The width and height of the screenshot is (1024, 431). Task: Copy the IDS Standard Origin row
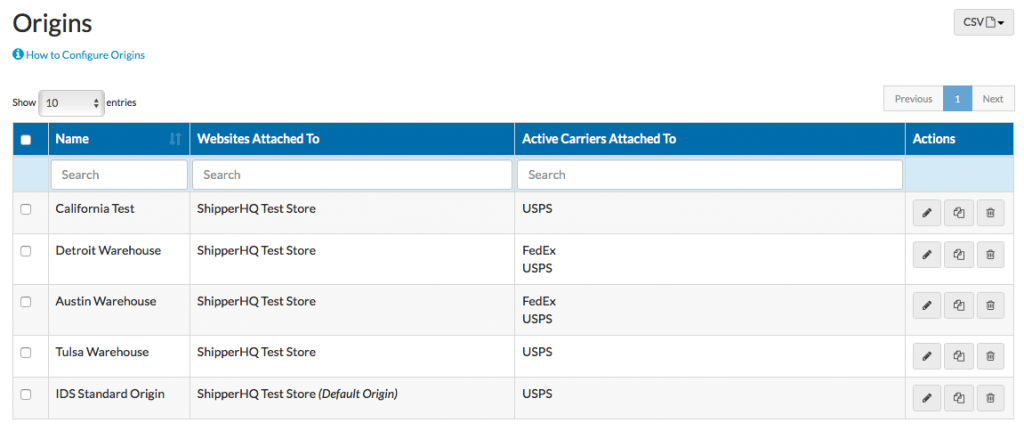[958, 399]
